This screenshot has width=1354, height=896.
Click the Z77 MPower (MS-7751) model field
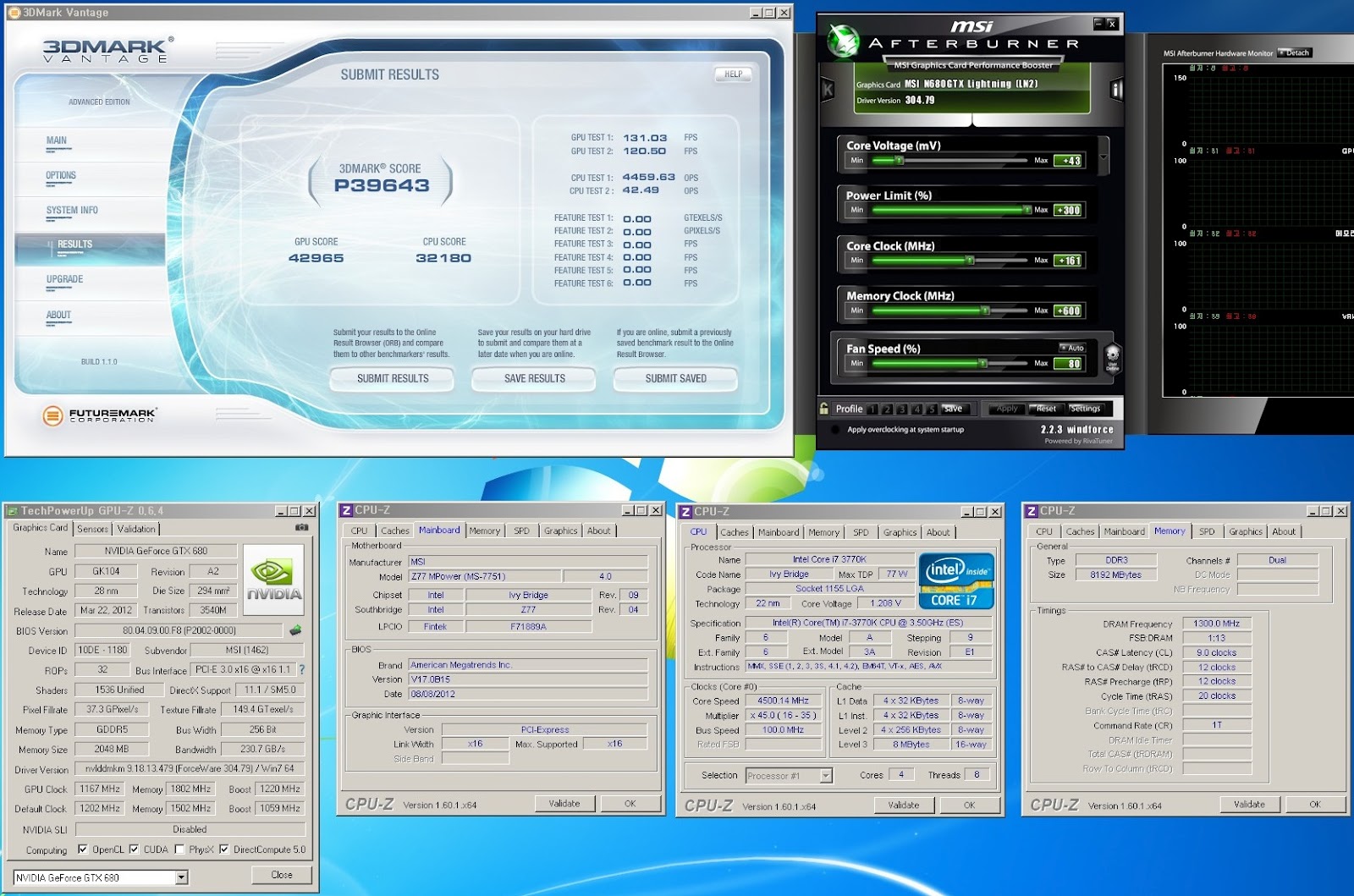pos(484,576)
